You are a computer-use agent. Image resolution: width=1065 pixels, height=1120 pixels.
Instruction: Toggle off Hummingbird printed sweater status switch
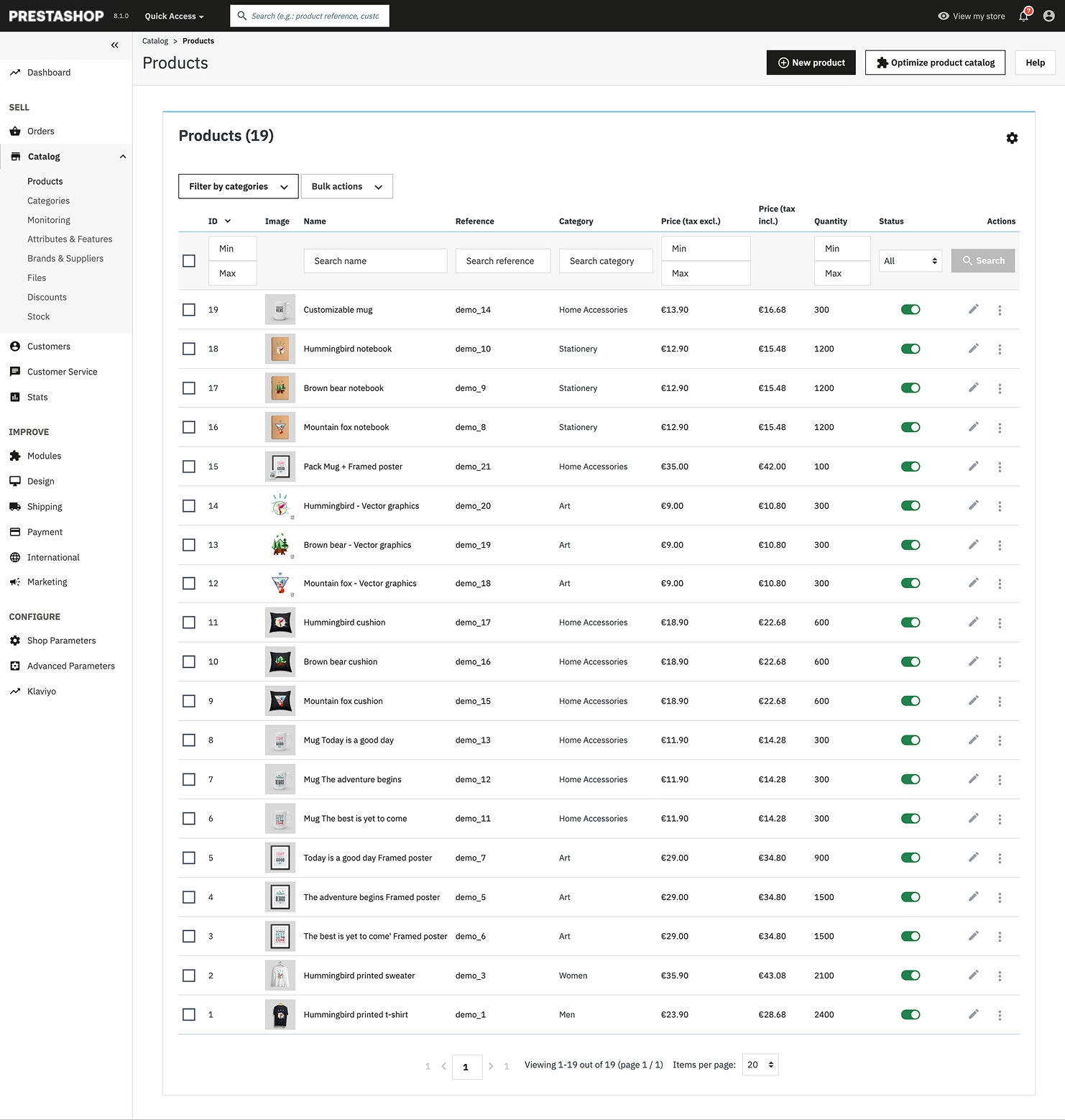(910, 976)
